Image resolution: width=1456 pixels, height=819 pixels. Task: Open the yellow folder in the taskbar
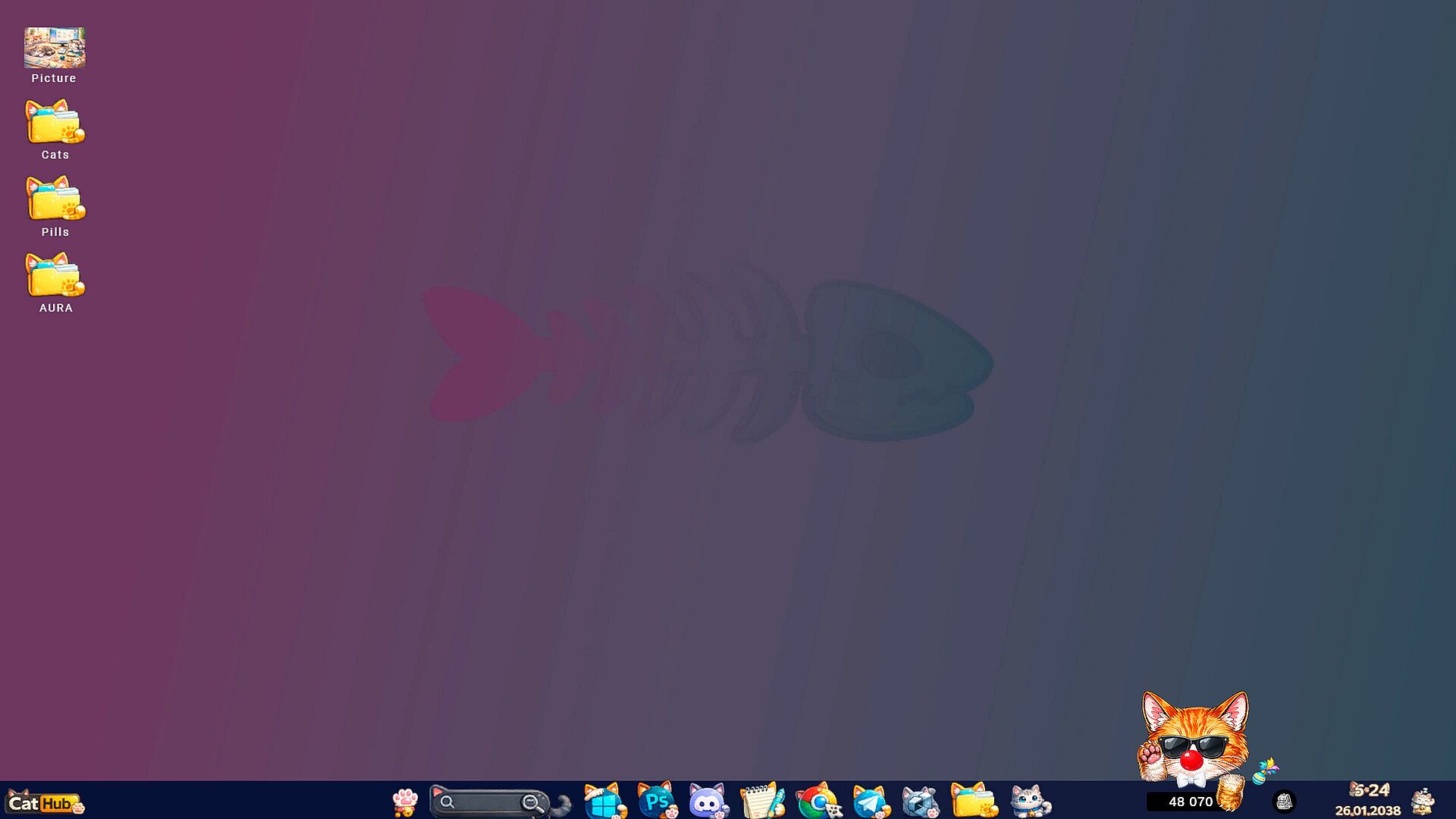(973, 802)
